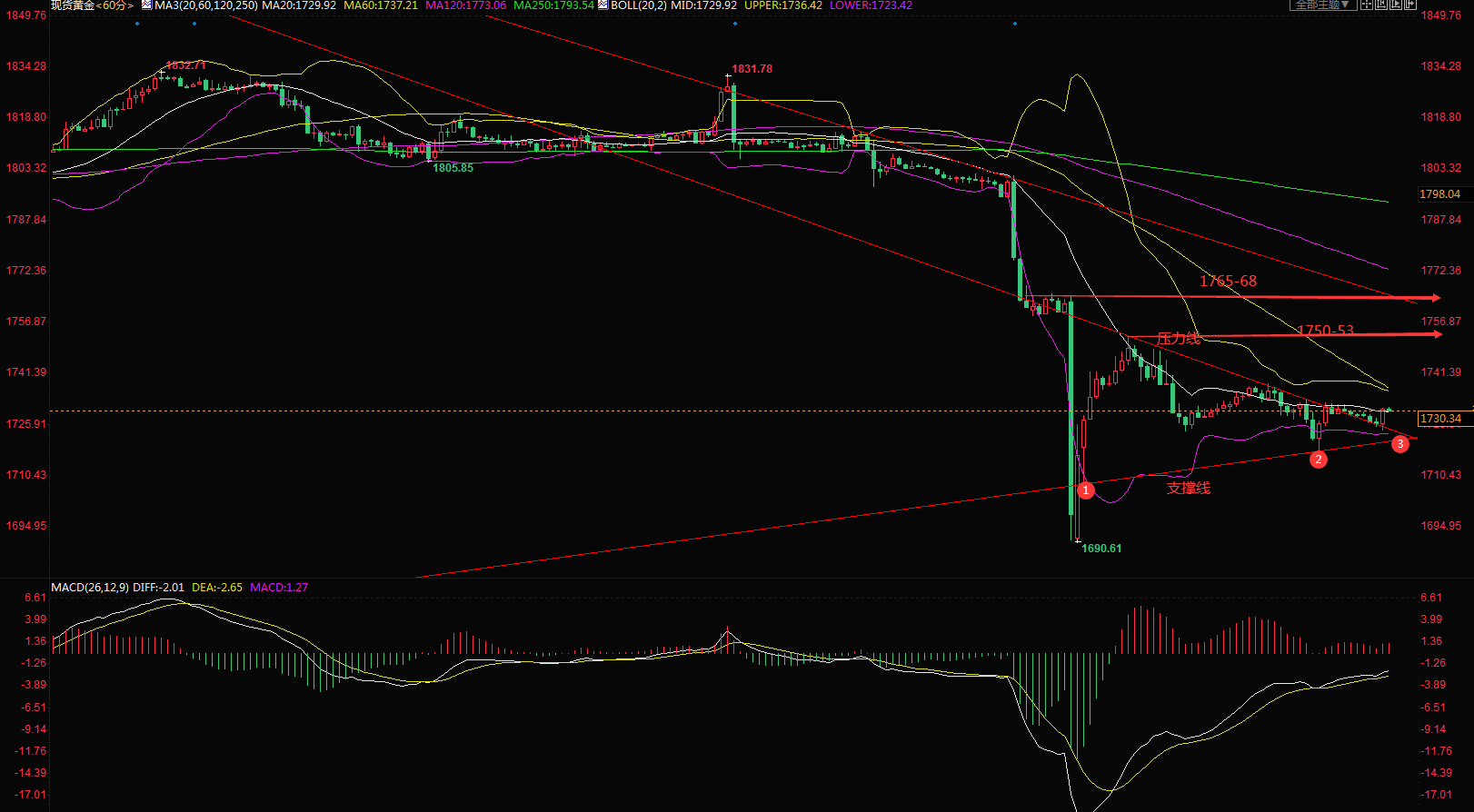Click the UPPER:1736.42 Bollinger value

pos(783,5)
